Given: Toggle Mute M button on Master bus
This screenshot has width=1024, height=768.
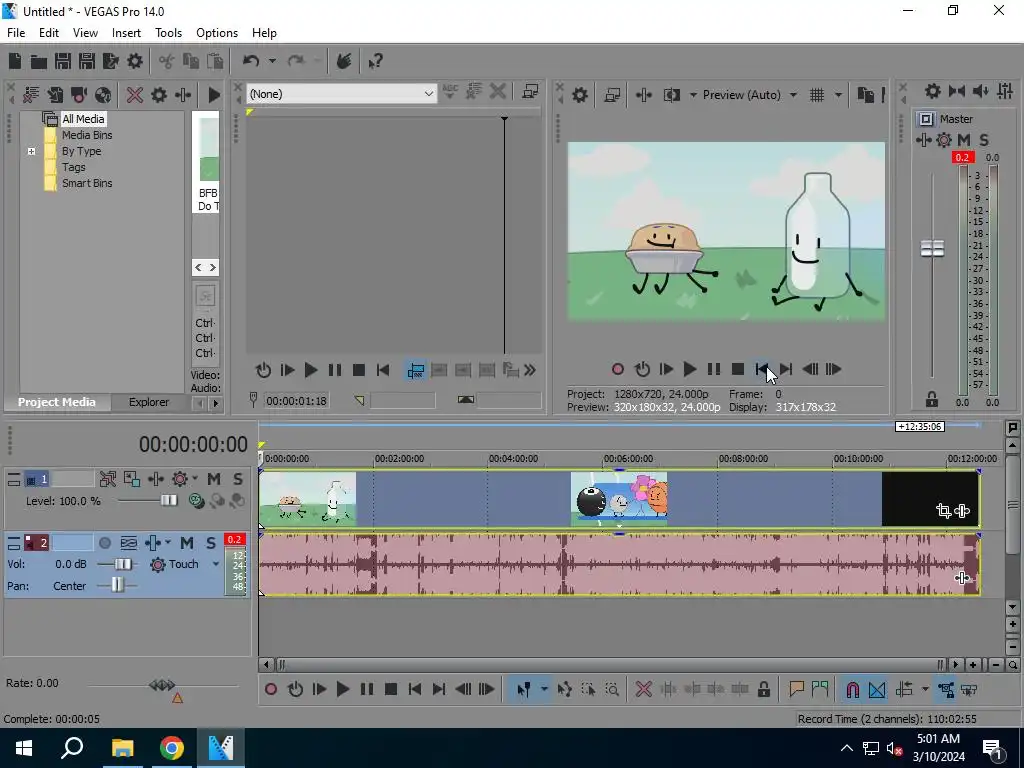Looking at the screenshot, I should point(964,140).
